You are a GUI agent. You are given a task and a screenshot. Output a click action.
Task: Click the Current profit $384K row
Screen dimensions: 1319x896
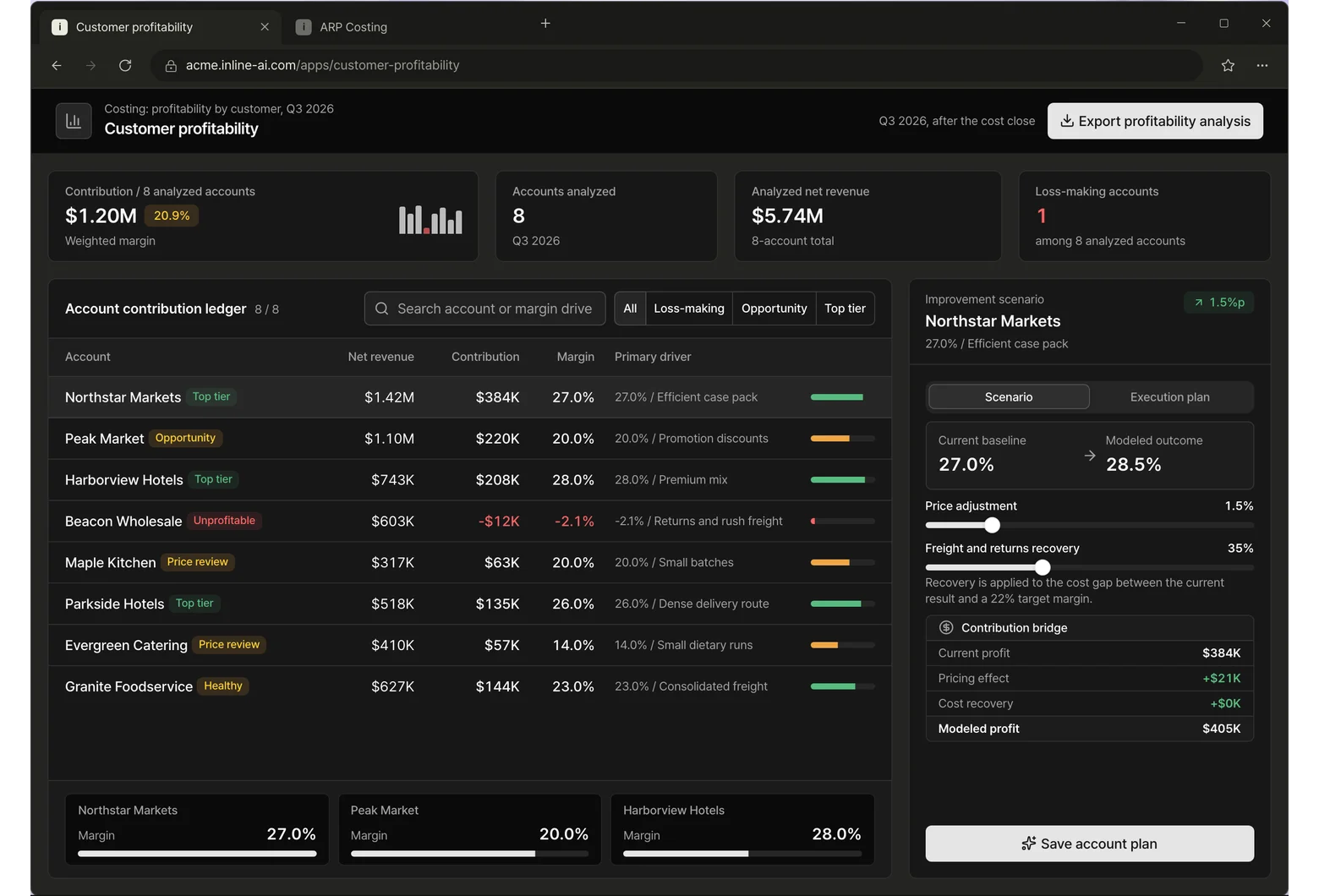[1089, 653]
